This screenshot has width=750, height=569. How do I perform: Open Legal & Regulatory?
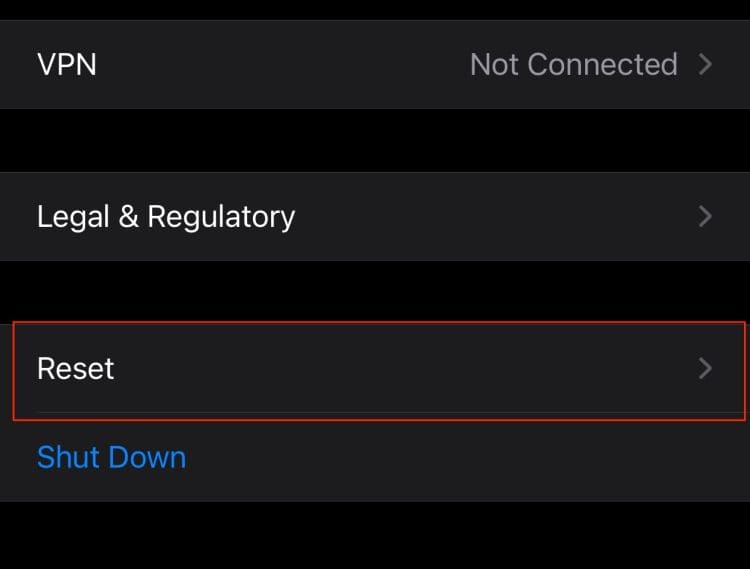375,217
